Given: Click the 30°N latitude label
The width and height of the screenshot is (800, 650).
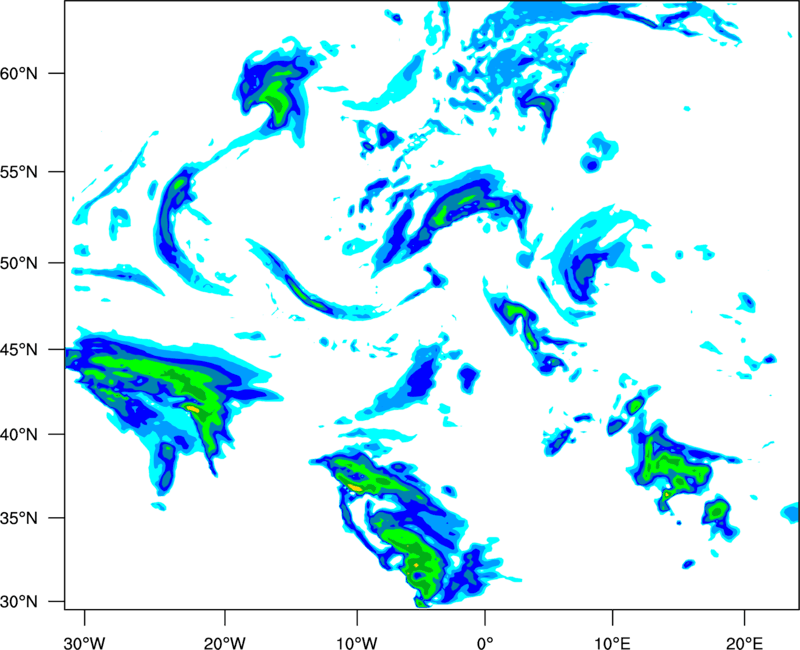Looking at the screenshot, I should click(19, 602).
